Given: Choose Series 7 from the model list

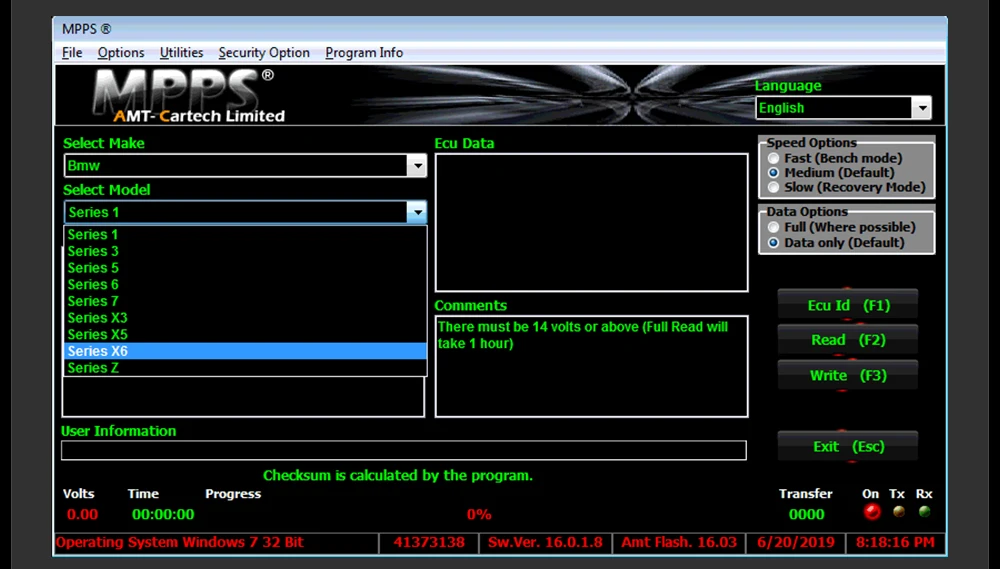Looking at the screenshot, I should click(245, 300).
